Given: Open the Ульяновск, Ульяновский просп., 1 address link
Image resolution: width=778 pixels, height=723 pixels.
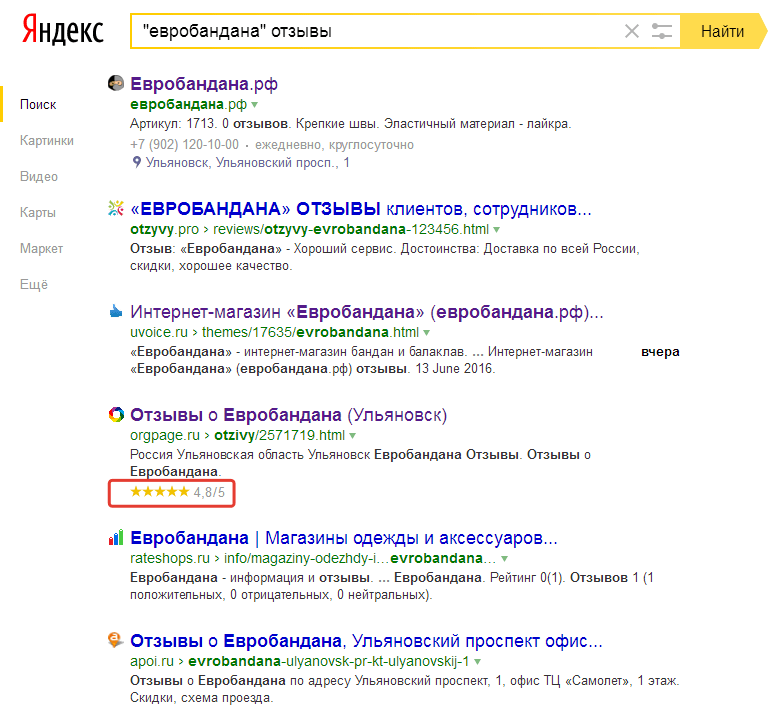Looking at the screenshot, I should 248,163.
